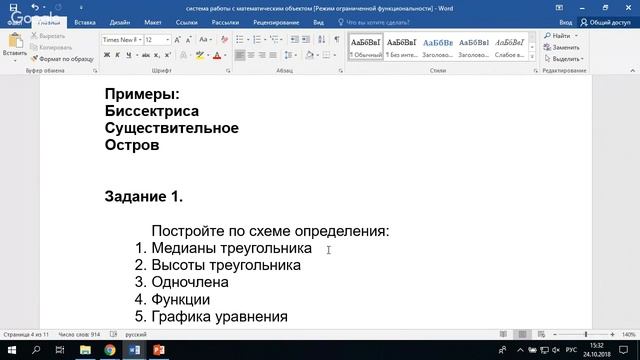The image size is (640, 360).
Task: Click the word count in status bar
Action: 79,334
